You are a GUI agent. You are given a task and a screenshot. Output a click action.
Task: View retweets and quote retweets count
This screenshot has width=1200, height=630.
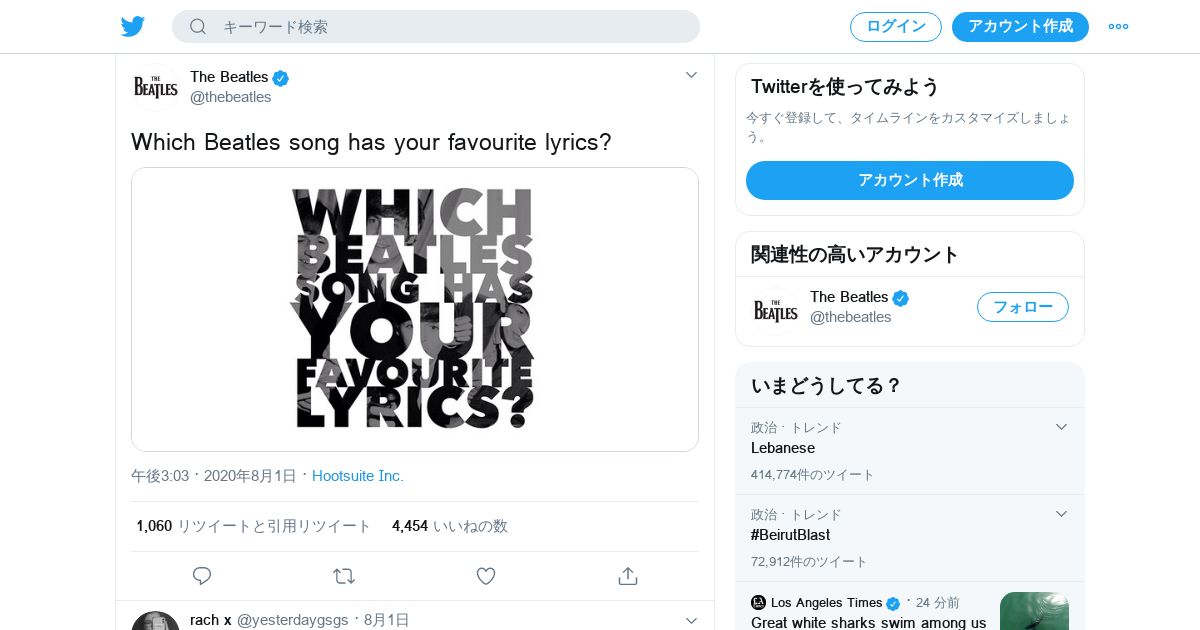click(254, 526)
